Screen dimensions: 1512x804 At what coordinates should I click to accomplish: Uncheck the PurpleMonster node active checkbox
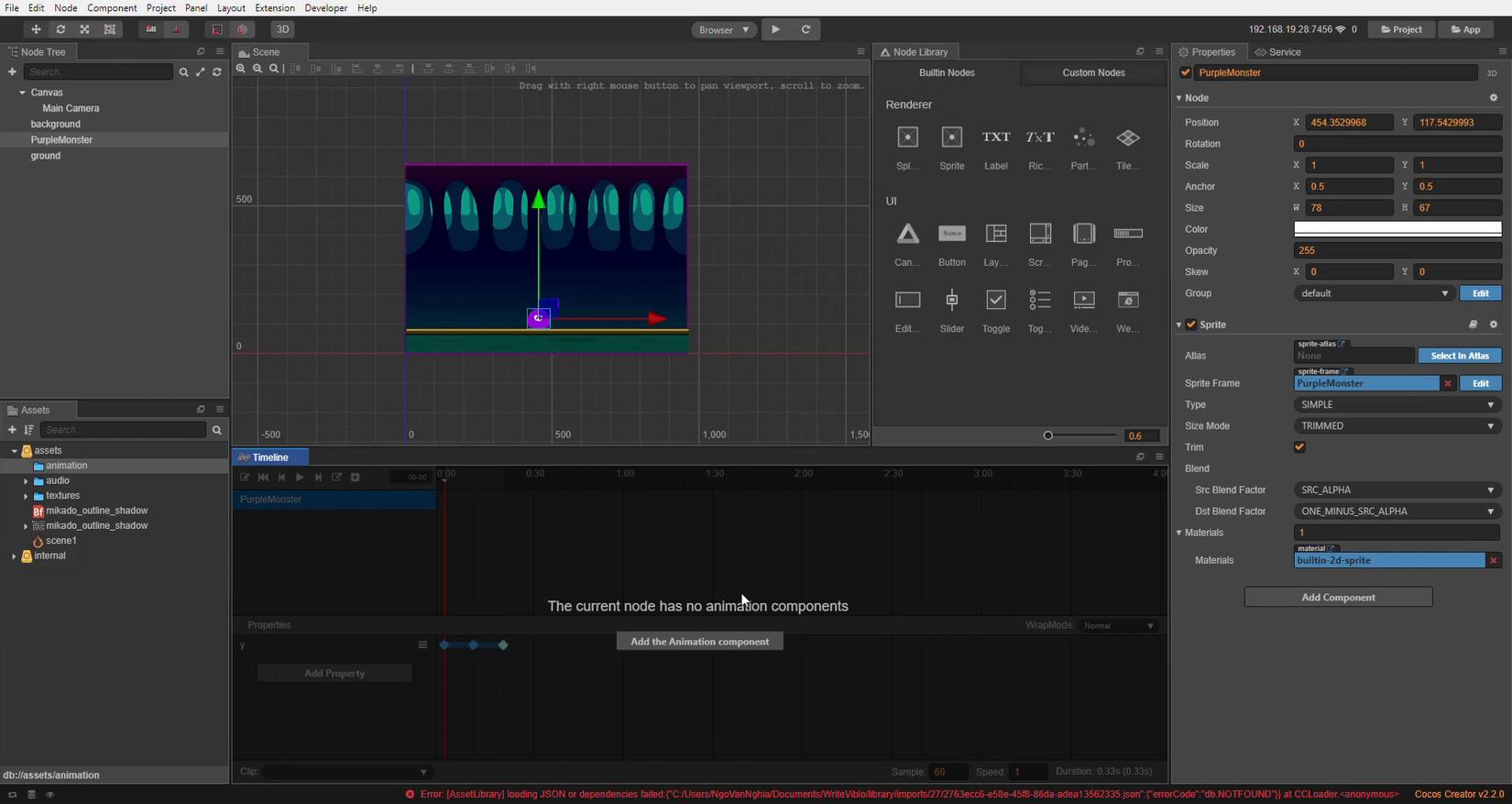tap(1186, 72)
